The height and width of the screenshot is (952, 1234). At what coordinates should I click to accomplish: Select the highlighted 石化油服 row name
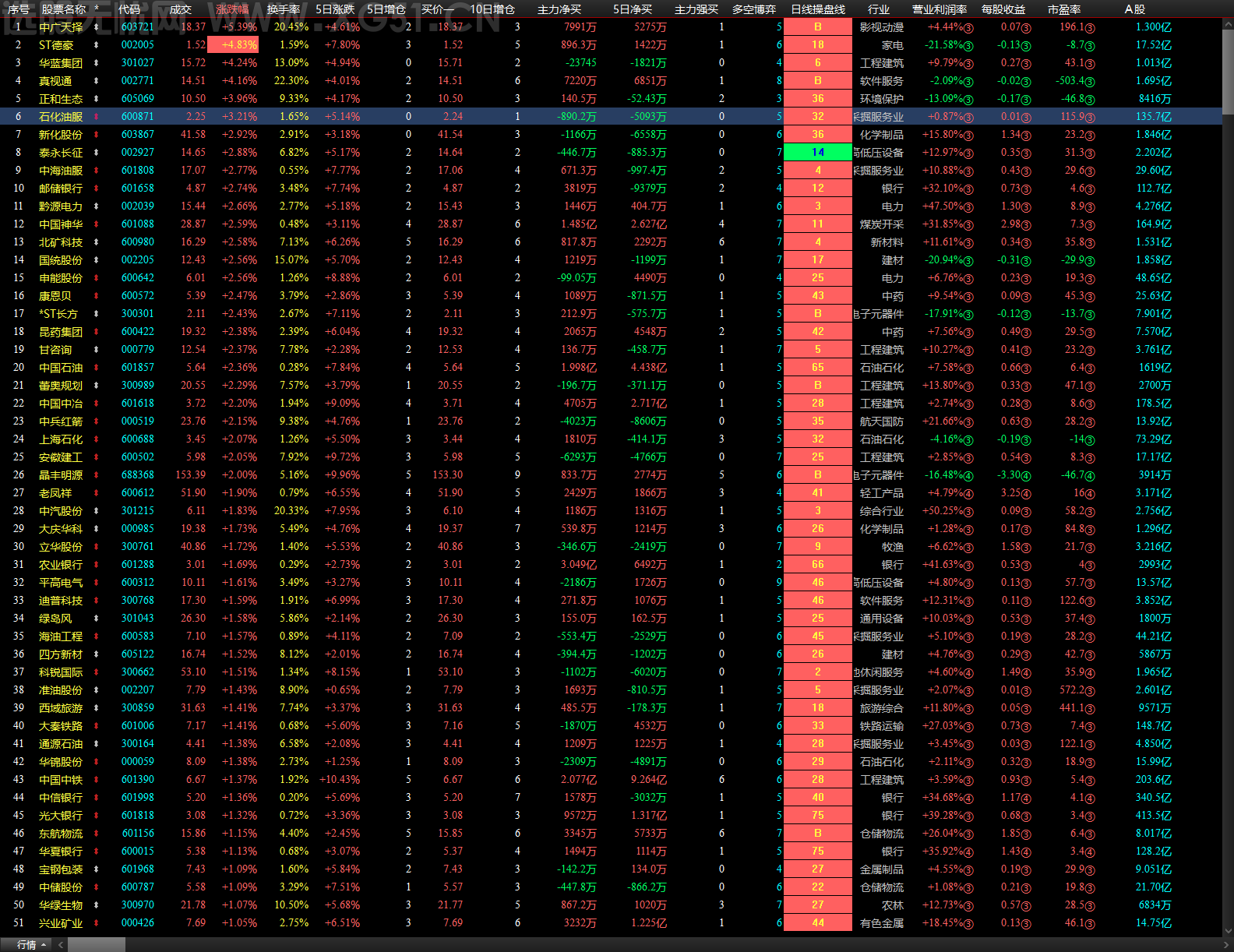61,117
